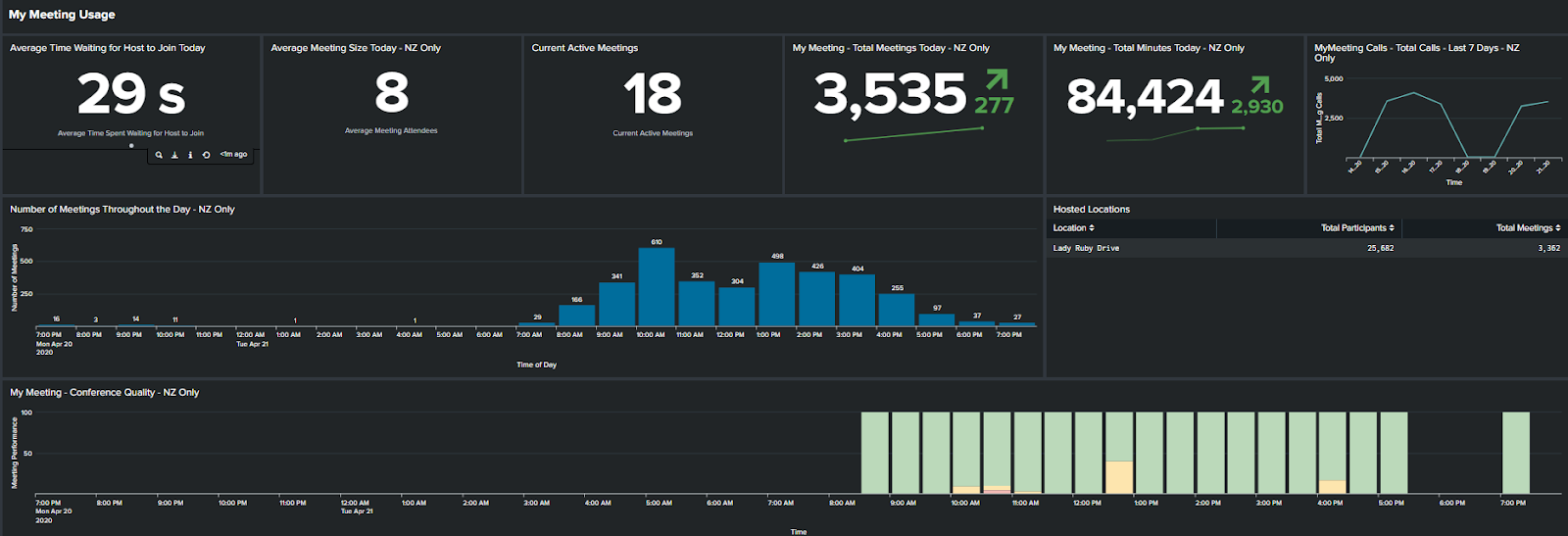Click the green trend arrow beside 84,424

[x=1260, y=84]
